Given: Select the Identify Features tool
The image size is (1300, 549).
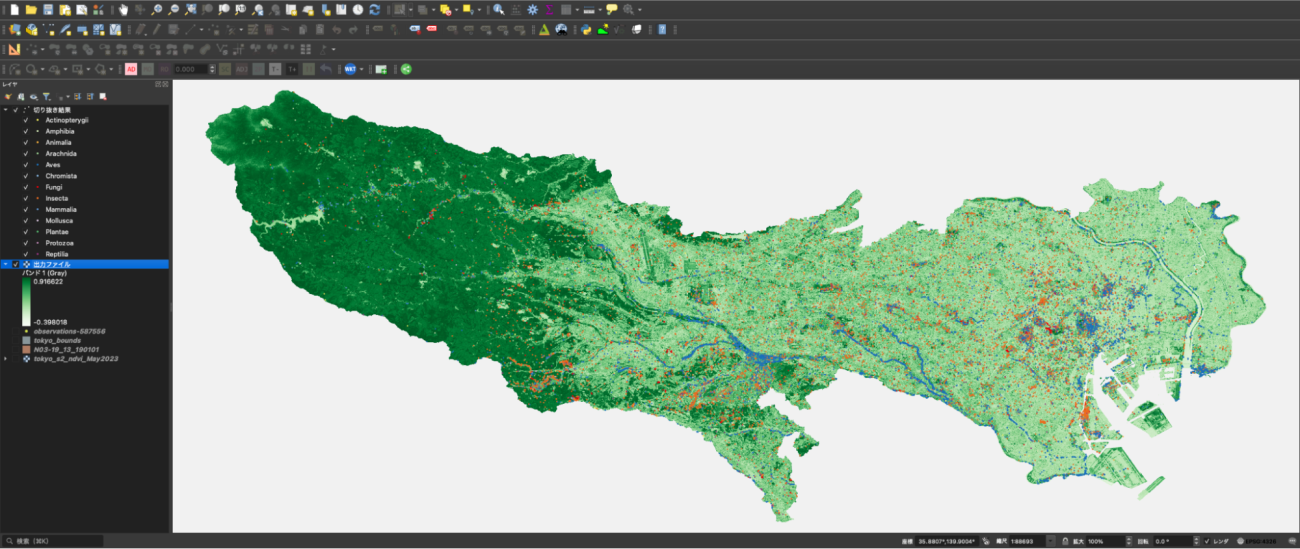Looking at the screenshot, I should 498,9.
